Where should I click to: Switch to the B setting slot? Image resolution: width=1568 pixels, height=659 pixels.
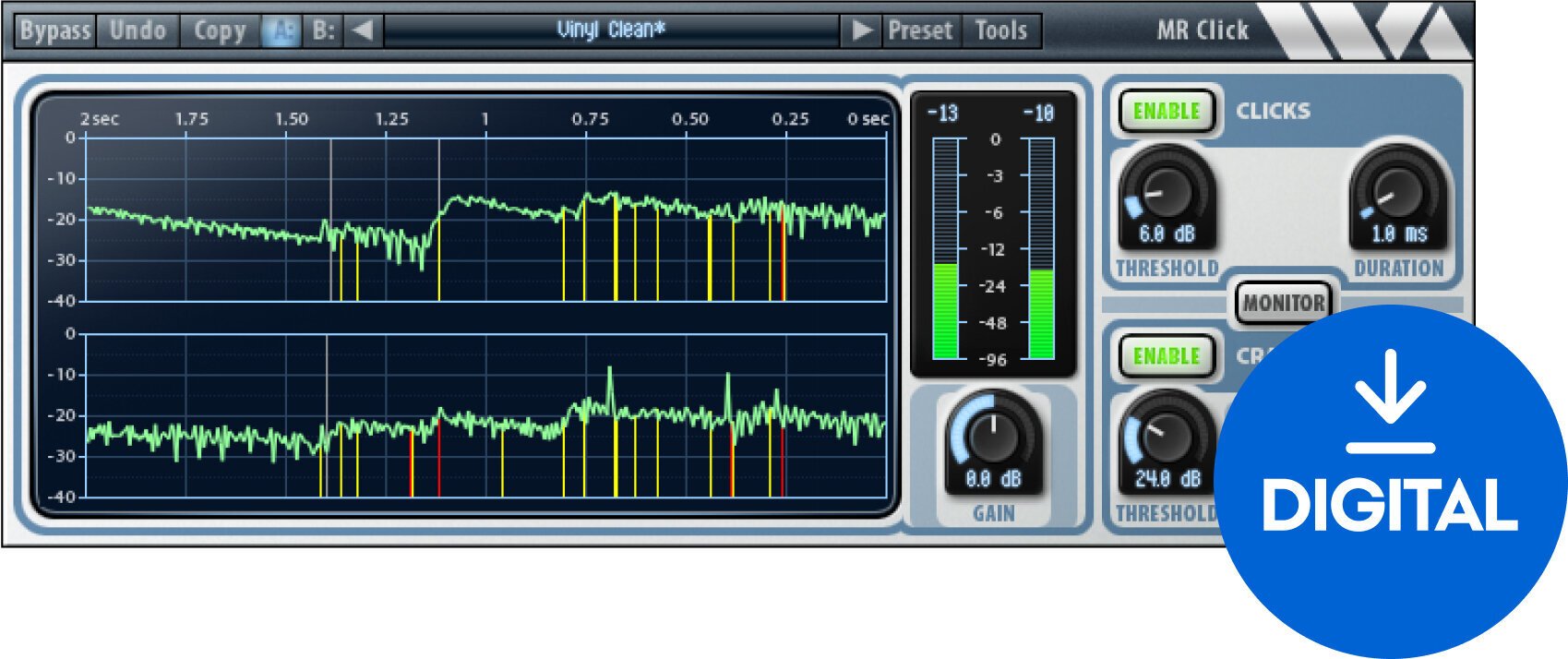pos(323,30)
